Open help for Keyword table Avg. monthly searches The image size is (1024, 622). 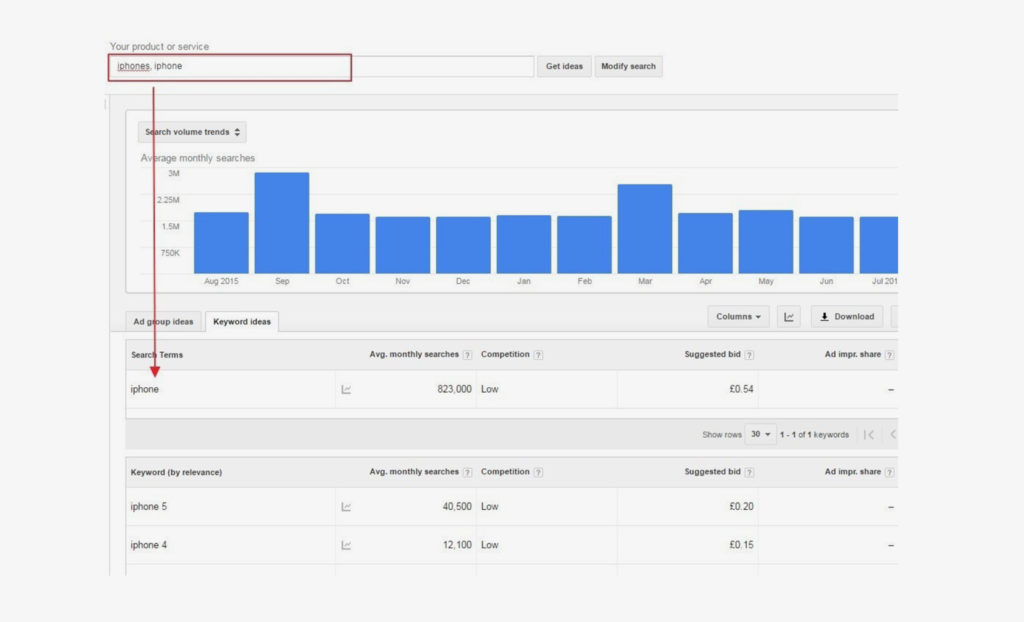click(x=467, y=472)
